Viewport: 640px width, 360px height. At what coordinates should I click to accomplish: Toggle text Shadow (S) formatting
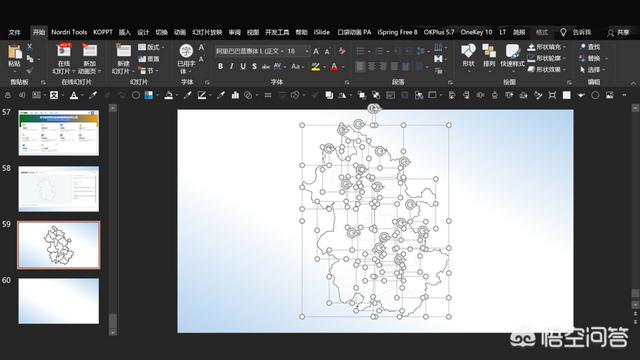254,66
